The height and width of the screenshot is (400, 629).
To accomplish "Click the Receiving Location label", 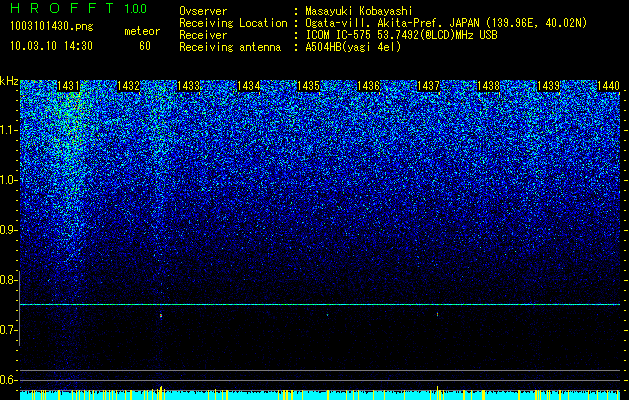I will pos(233,23).
